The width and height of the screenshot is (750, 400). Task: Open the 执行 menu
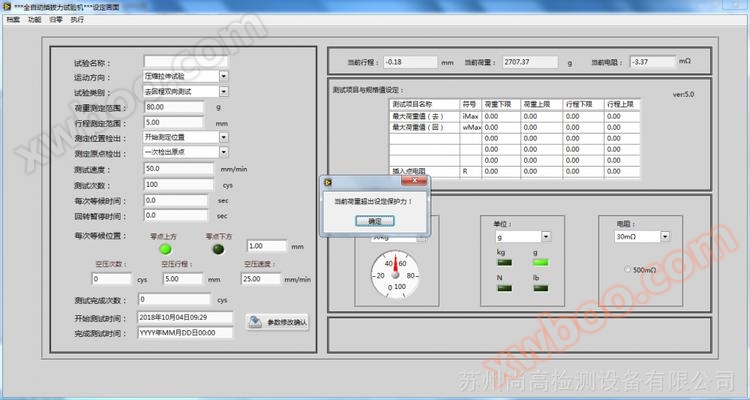78,19
